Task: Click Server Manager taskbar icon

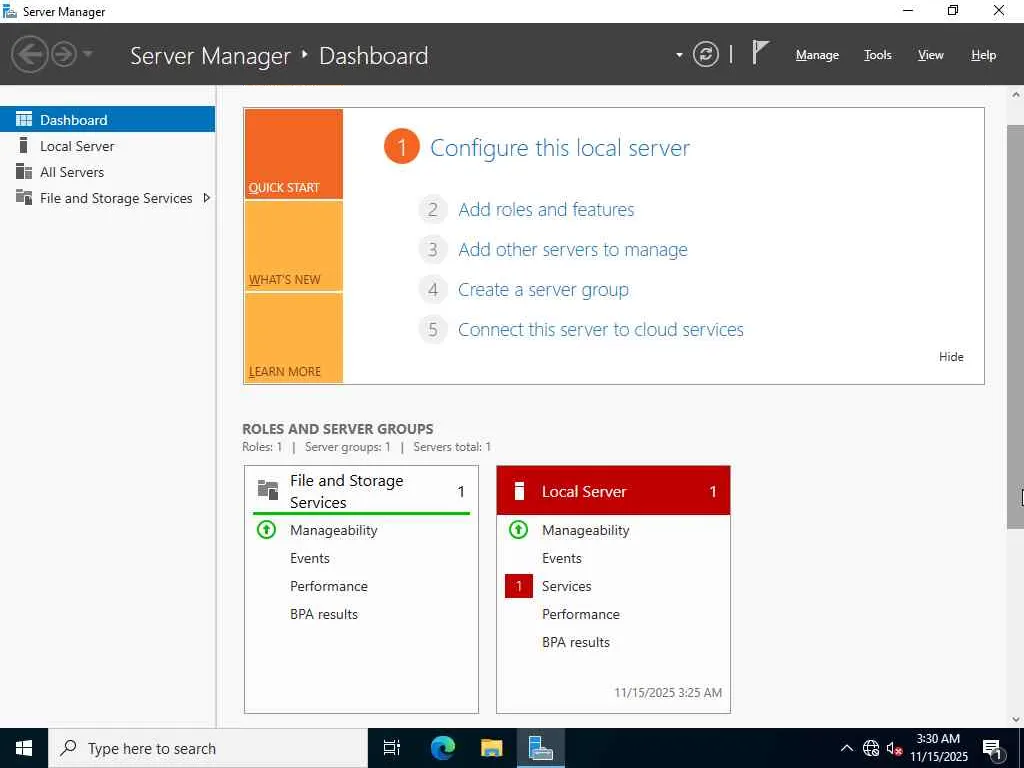Action: tap(541, 748)
